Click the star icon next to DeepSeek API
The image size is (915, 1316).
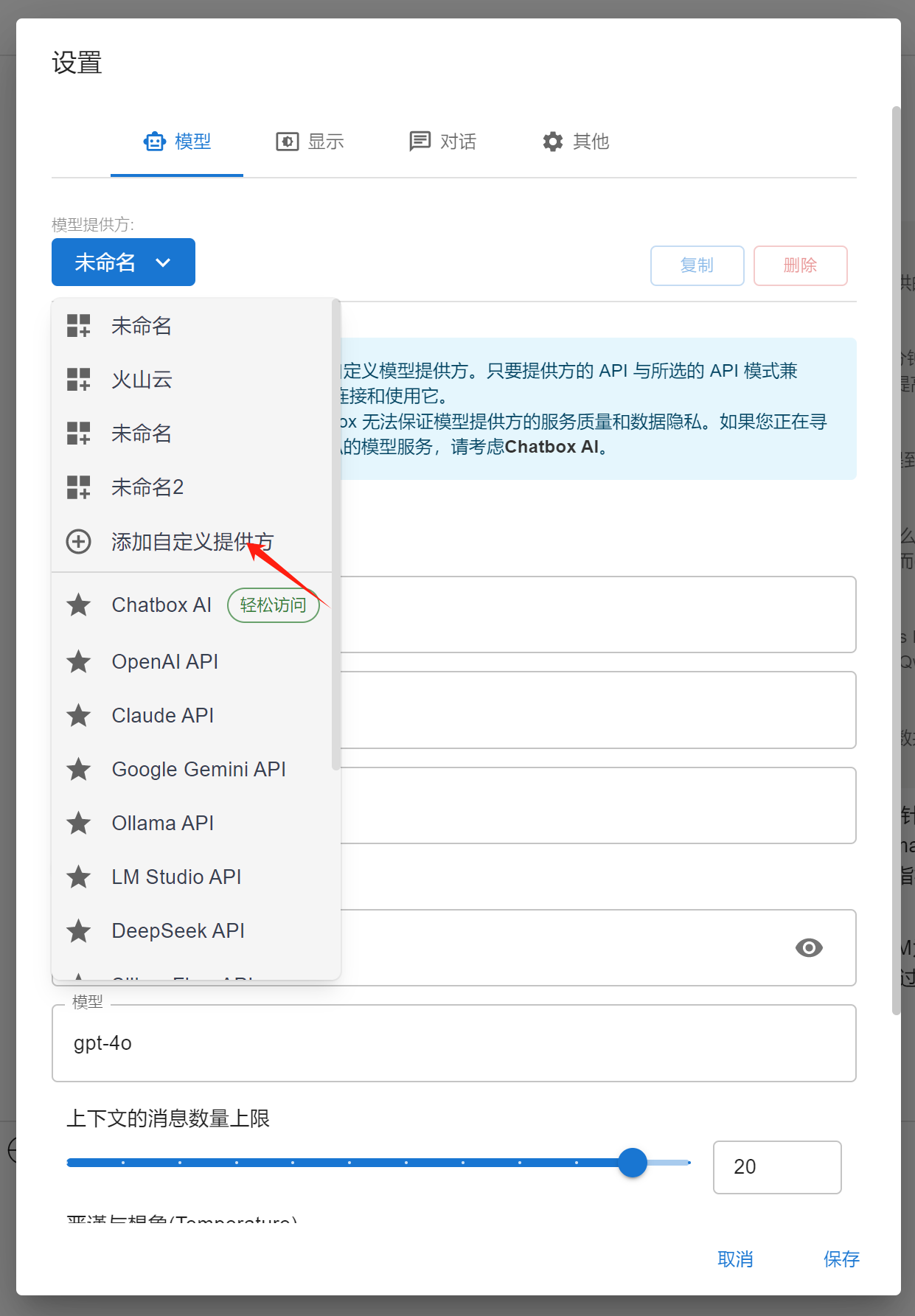click(x=79, y=931)
